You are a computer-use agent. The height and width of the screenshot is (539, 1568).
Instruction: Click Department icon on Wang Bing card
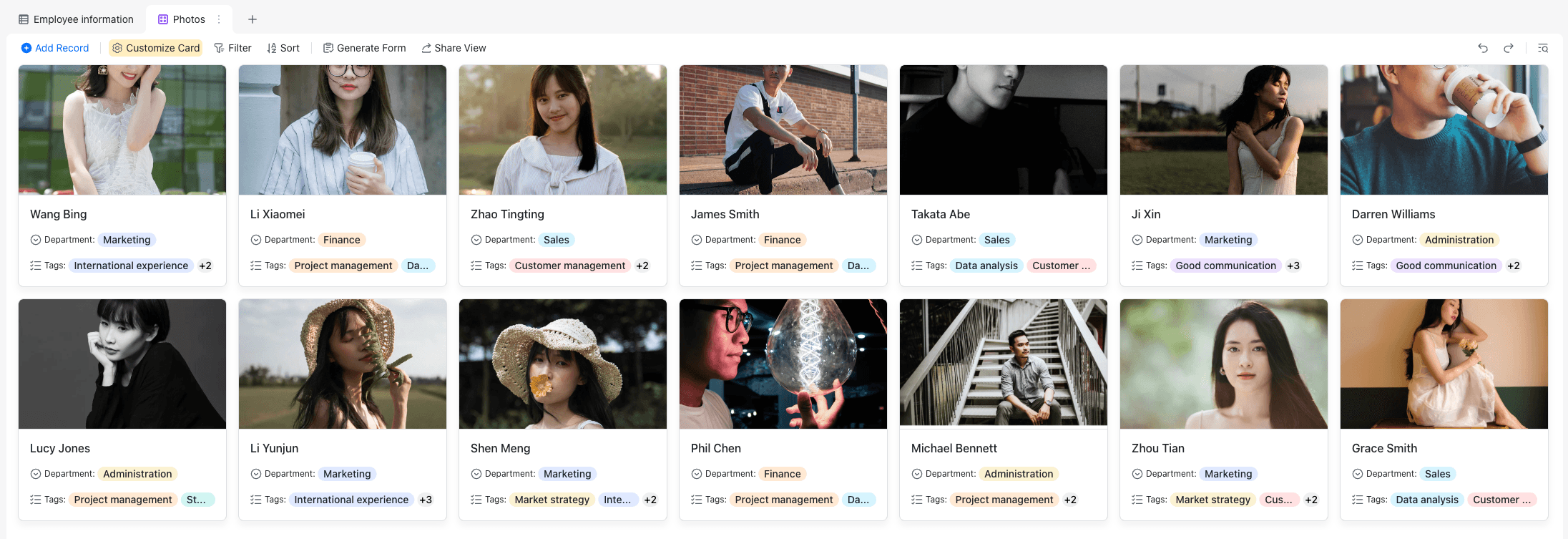36,240
